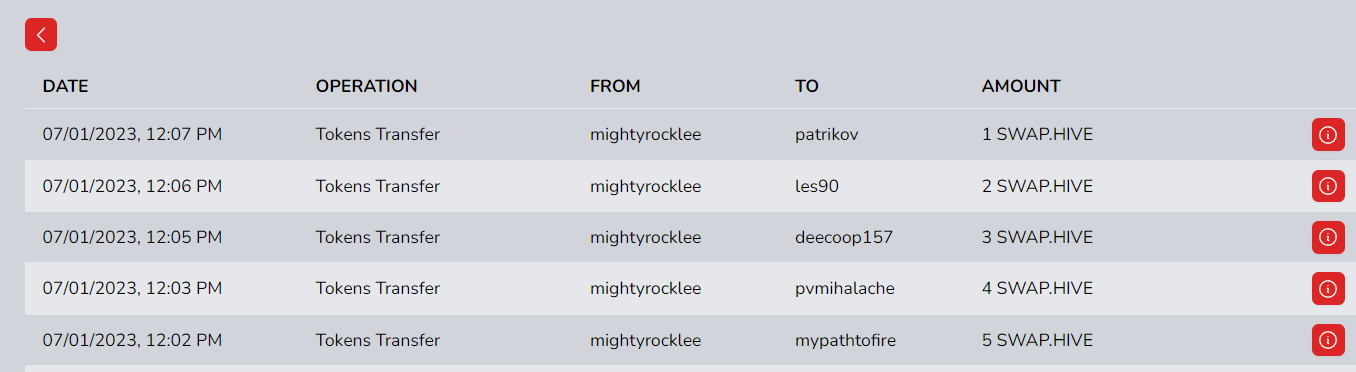Select recipient patrikov
Image resolution: width=1356 pixels, height=372 pixels.
click(x=827, y=135)
